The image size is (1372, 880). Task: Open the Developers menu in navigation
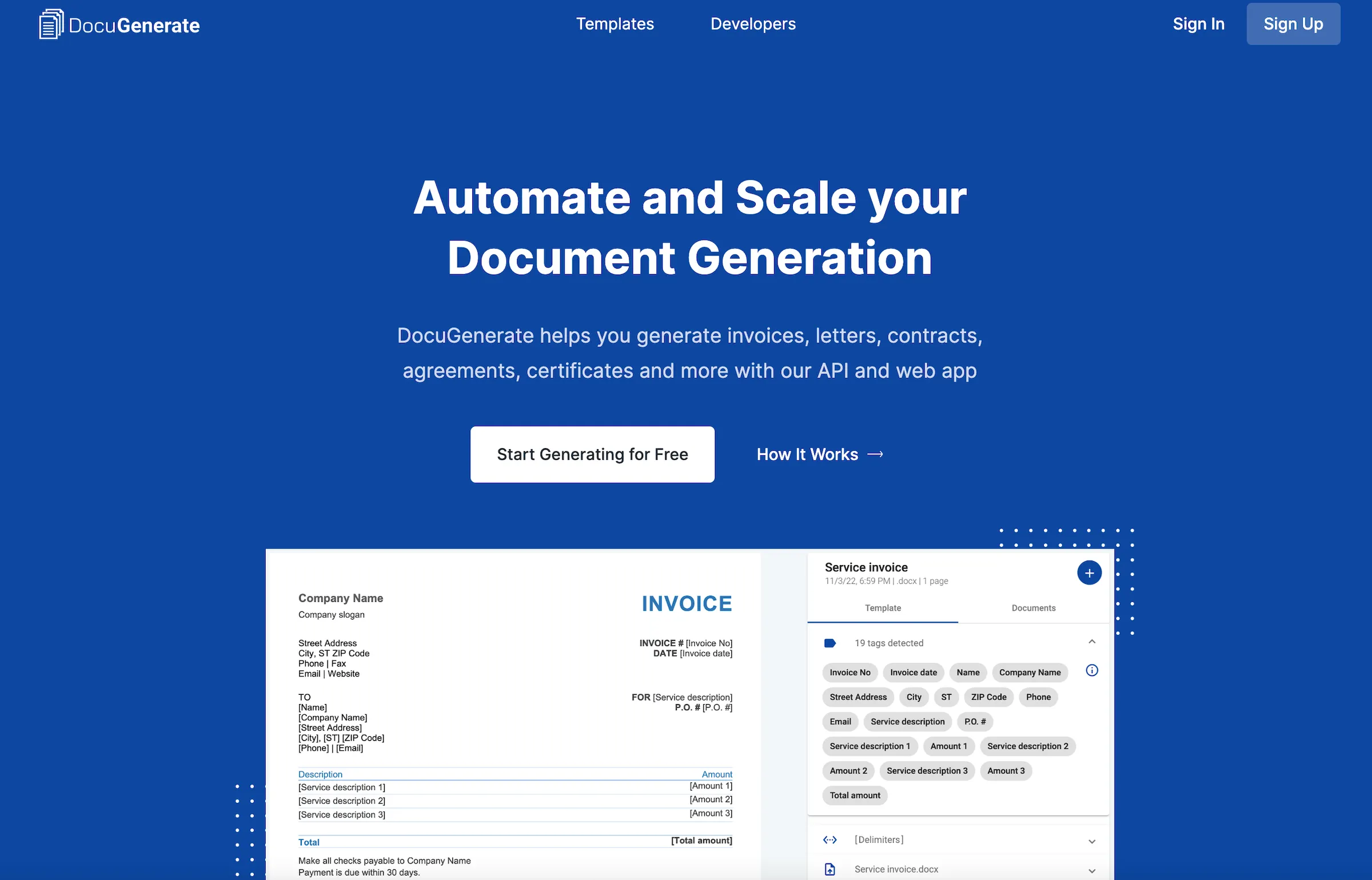click(x=752, y=24)
